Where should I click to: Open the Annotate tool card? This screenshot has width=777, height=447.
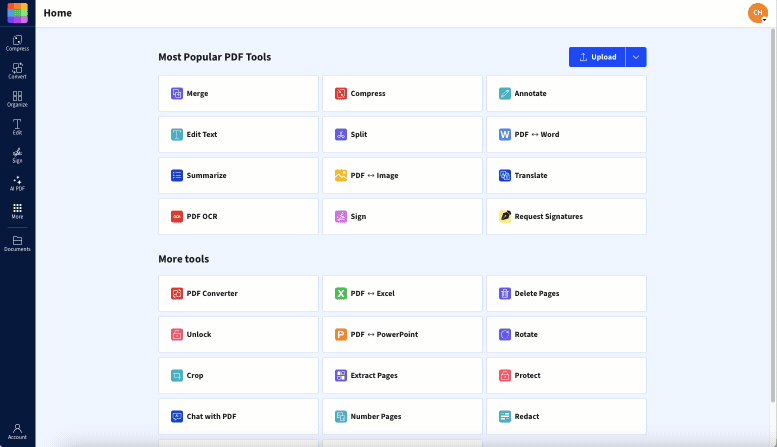566,94
